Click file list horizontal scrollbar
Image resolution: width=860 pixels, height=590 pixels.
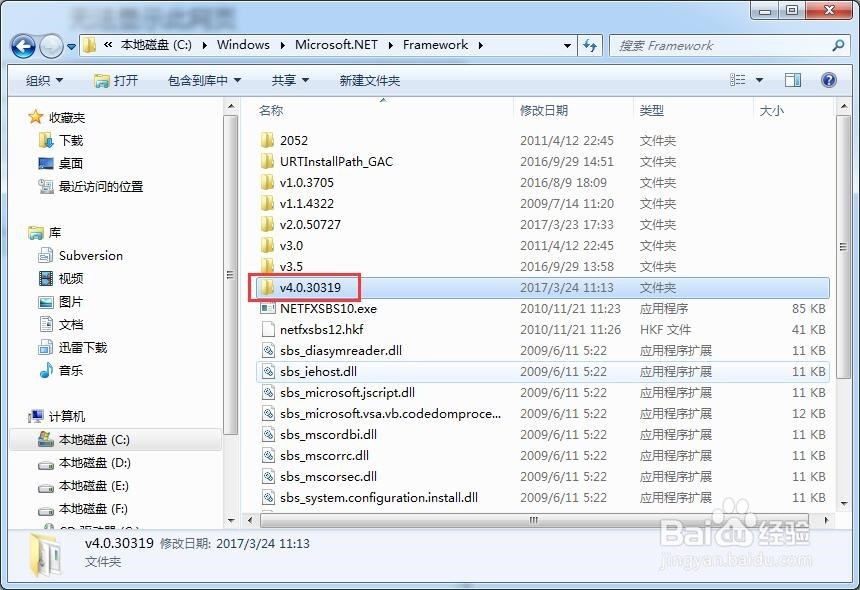(534, 520)
